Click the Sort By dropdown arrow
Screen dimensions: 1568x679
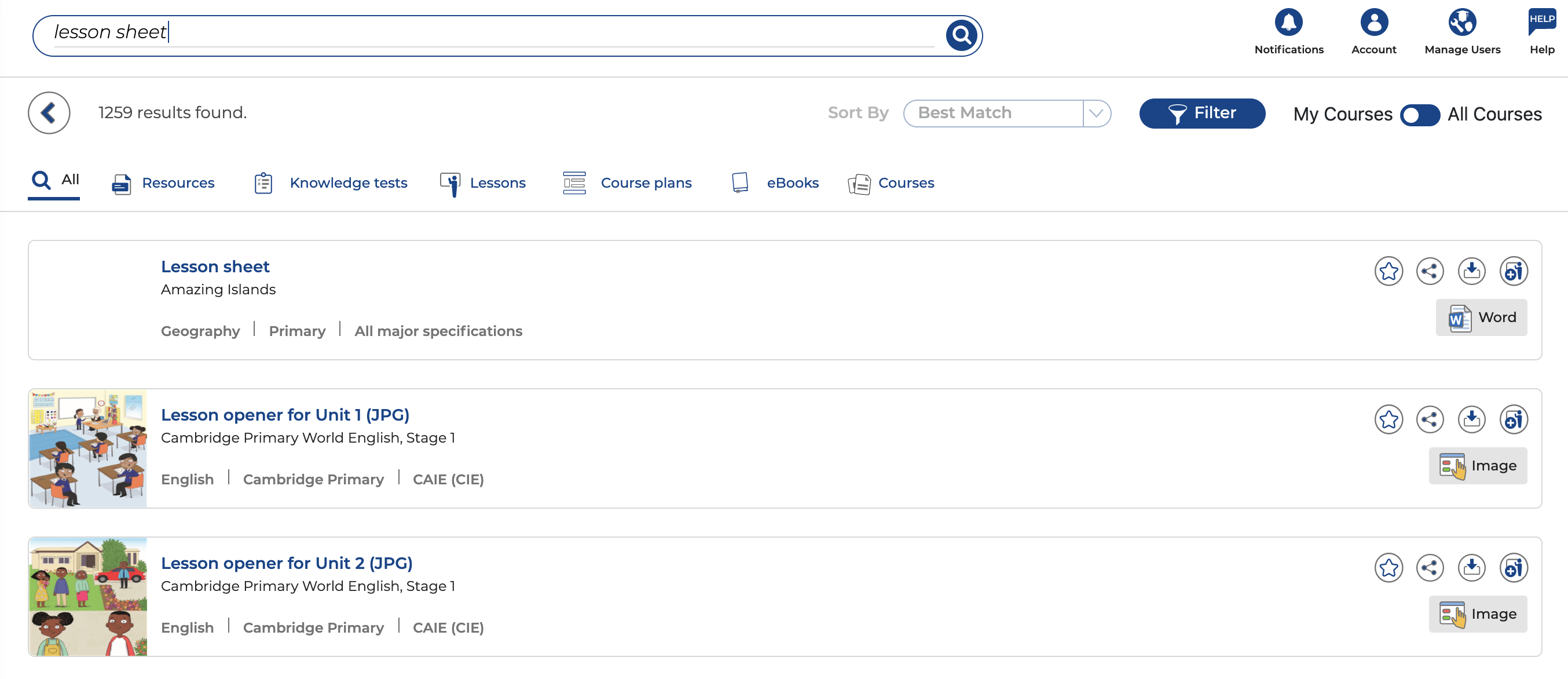click(1096, 114)
